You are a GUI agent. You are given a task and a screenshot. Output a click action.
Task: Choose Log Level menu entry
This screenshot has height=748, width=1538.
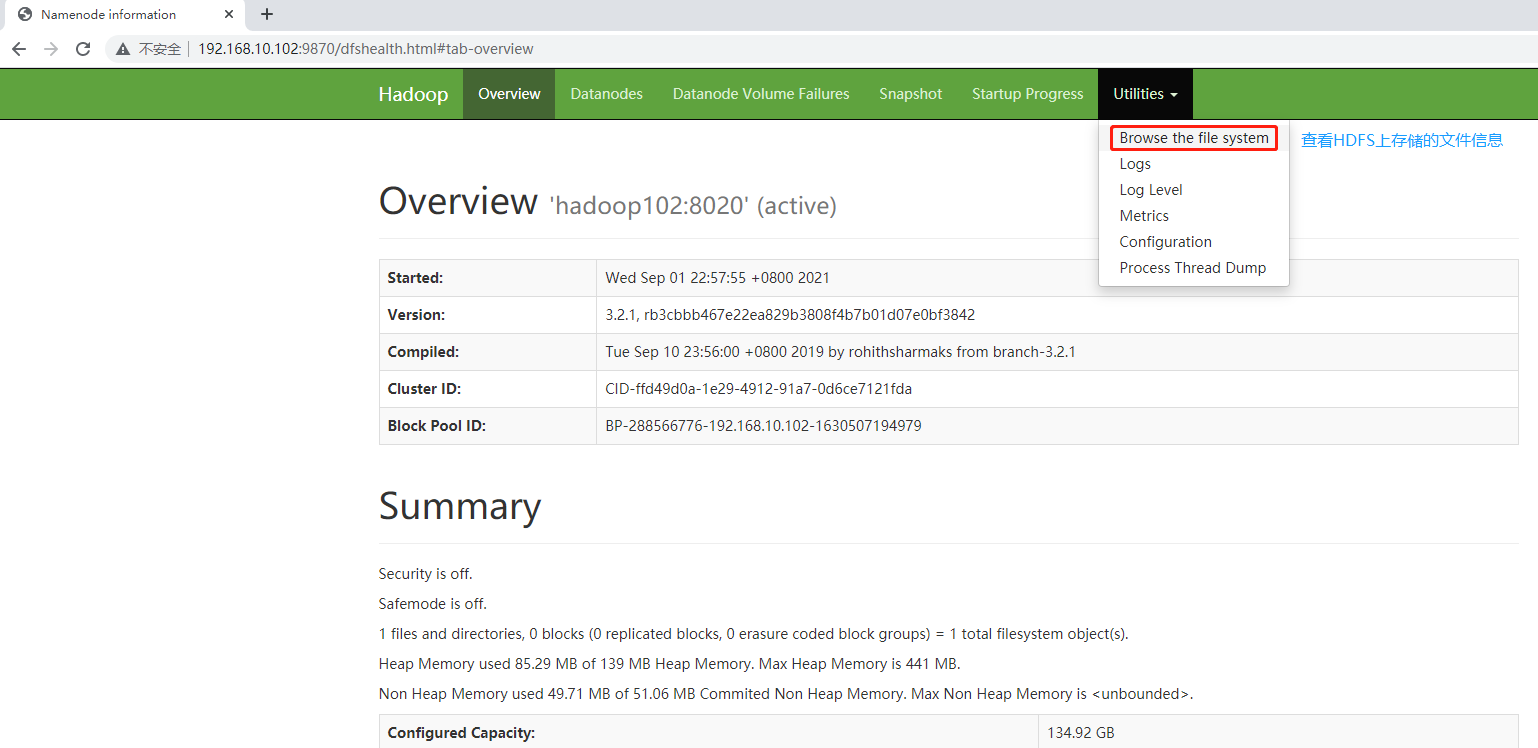coord(1150,190)
